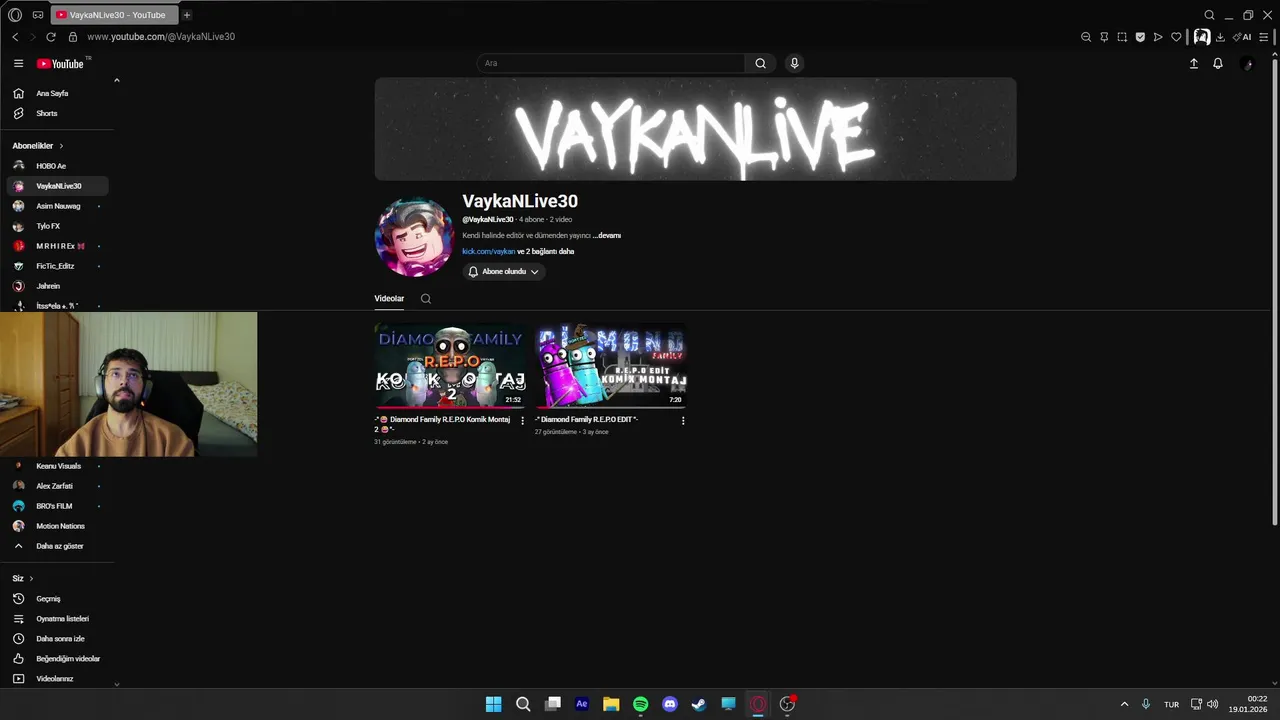Screen dimensions: 1280x720
Task: Expand the Siz section arrow
Action: [31, 578]
